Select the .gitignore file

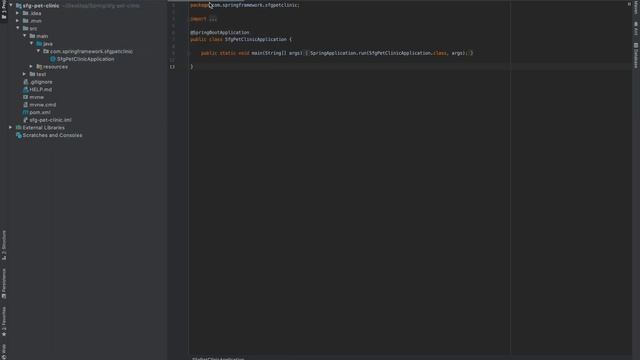[41, 82]
